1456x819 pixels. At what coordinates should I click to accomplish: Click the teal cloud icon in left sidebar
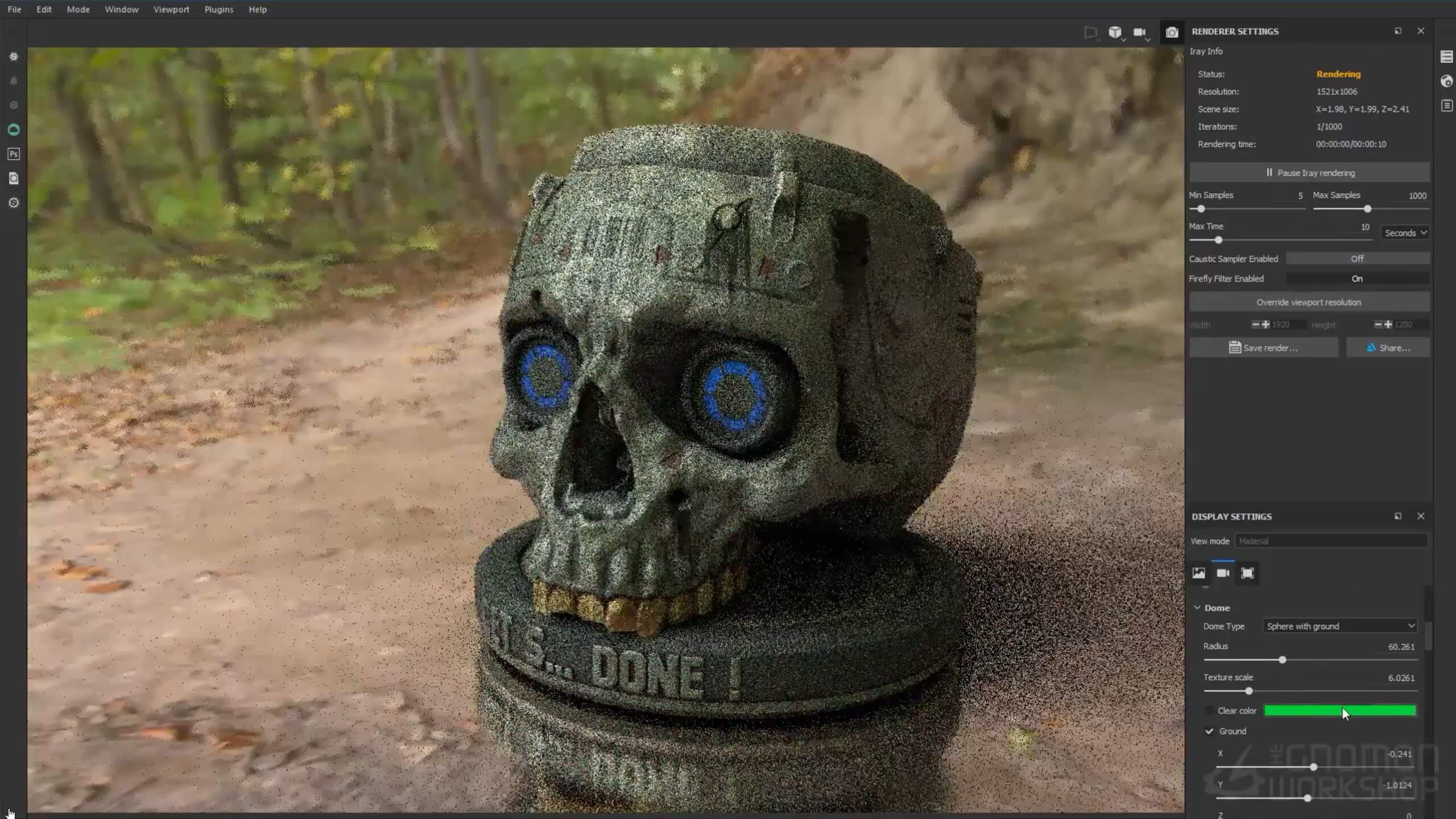(x=14, y=130)
